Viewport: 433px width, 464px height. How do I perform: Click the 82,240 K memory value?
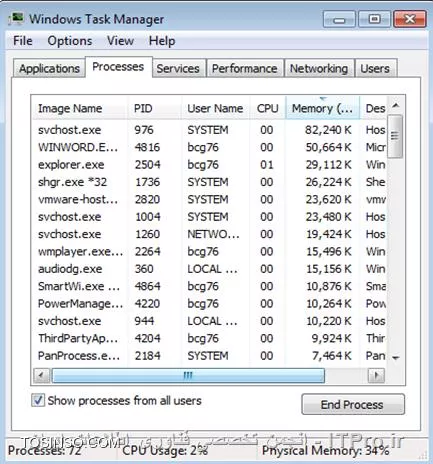click(x=328, y=130)
